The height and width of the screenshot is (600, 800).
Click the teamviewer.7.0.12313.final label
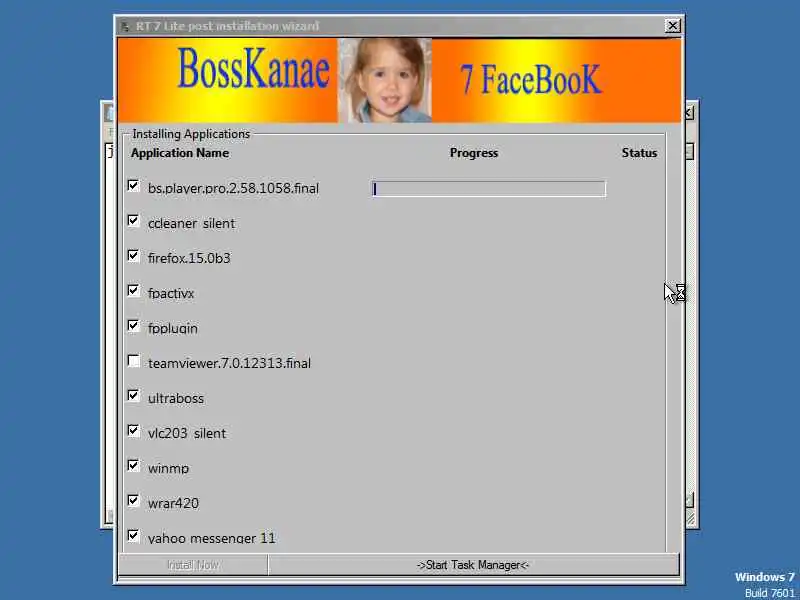229,363
